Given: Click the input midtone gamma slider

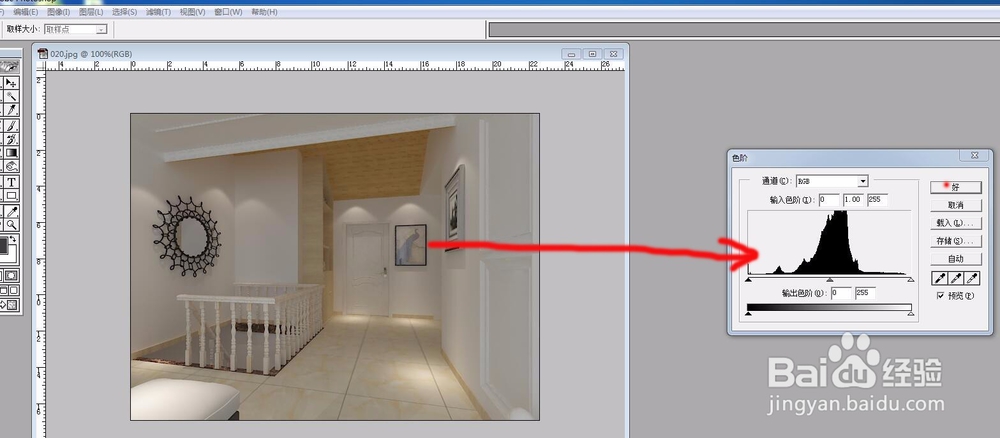Looking at the screenshot, I should click(830, 279).
